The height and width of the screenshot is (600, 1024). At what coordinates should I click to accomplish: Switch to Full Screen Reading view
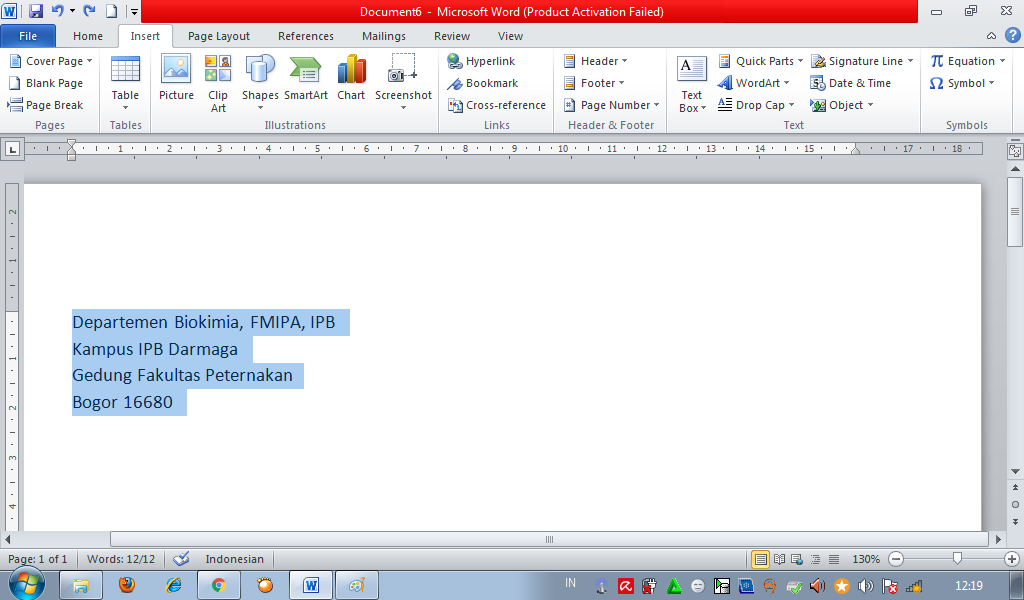tap(778, 559)
